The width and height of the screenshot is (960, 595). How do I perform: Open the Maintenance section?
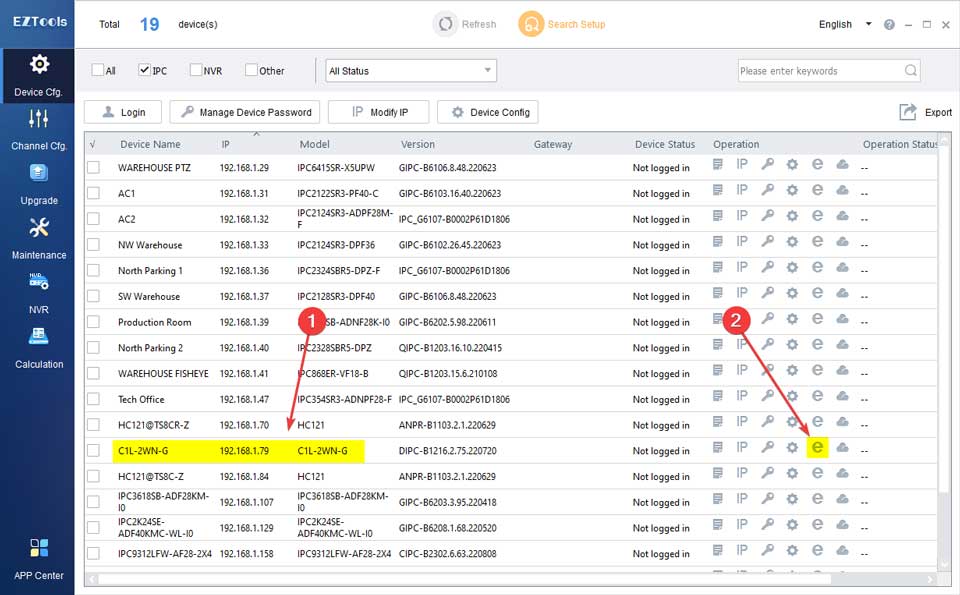tap(39, 238)
